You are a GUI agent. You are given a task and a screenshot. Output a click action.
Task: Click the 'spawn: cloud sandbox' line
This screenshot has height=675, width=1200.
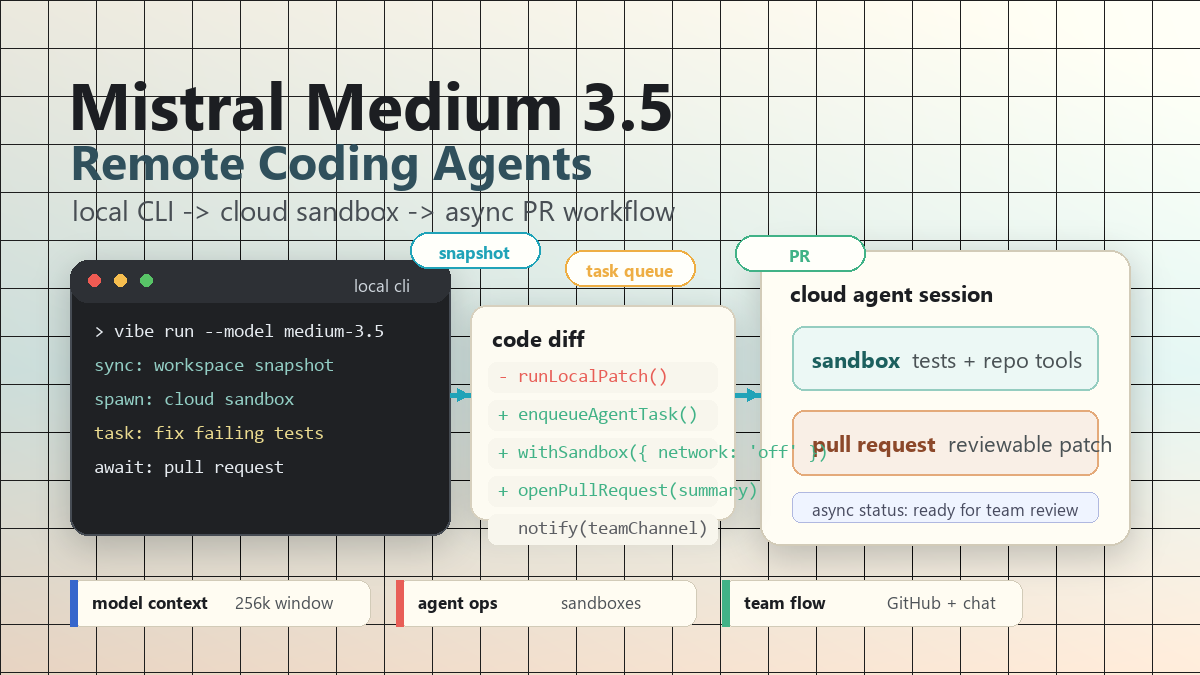coord(194,399)
